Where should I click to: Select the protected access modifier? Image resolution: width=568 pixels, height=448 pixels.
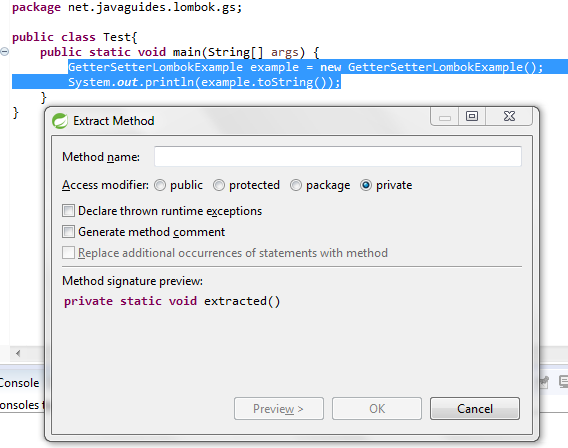click(219, 185)
